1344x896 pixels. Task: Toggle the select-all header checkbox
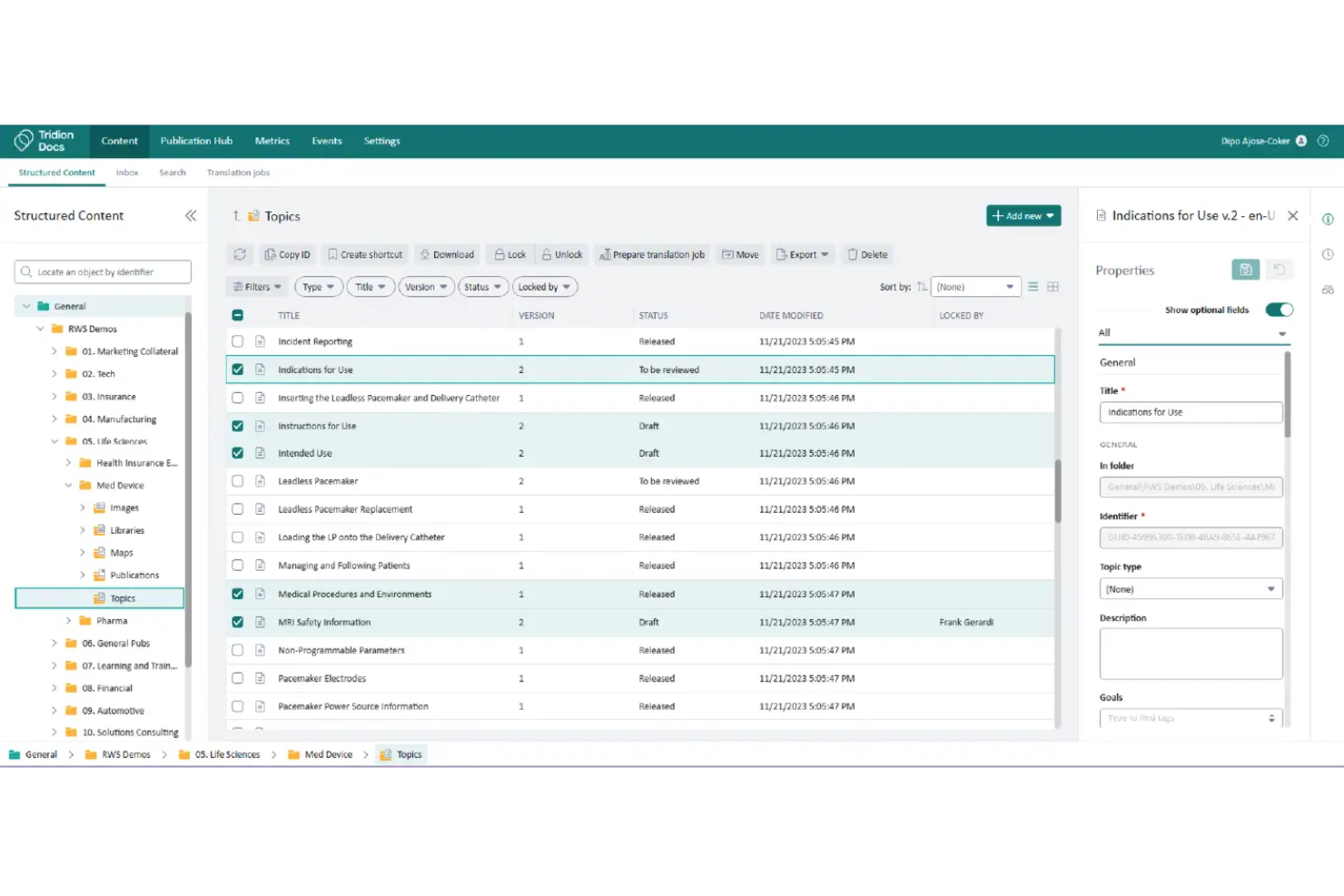(238, 315)
